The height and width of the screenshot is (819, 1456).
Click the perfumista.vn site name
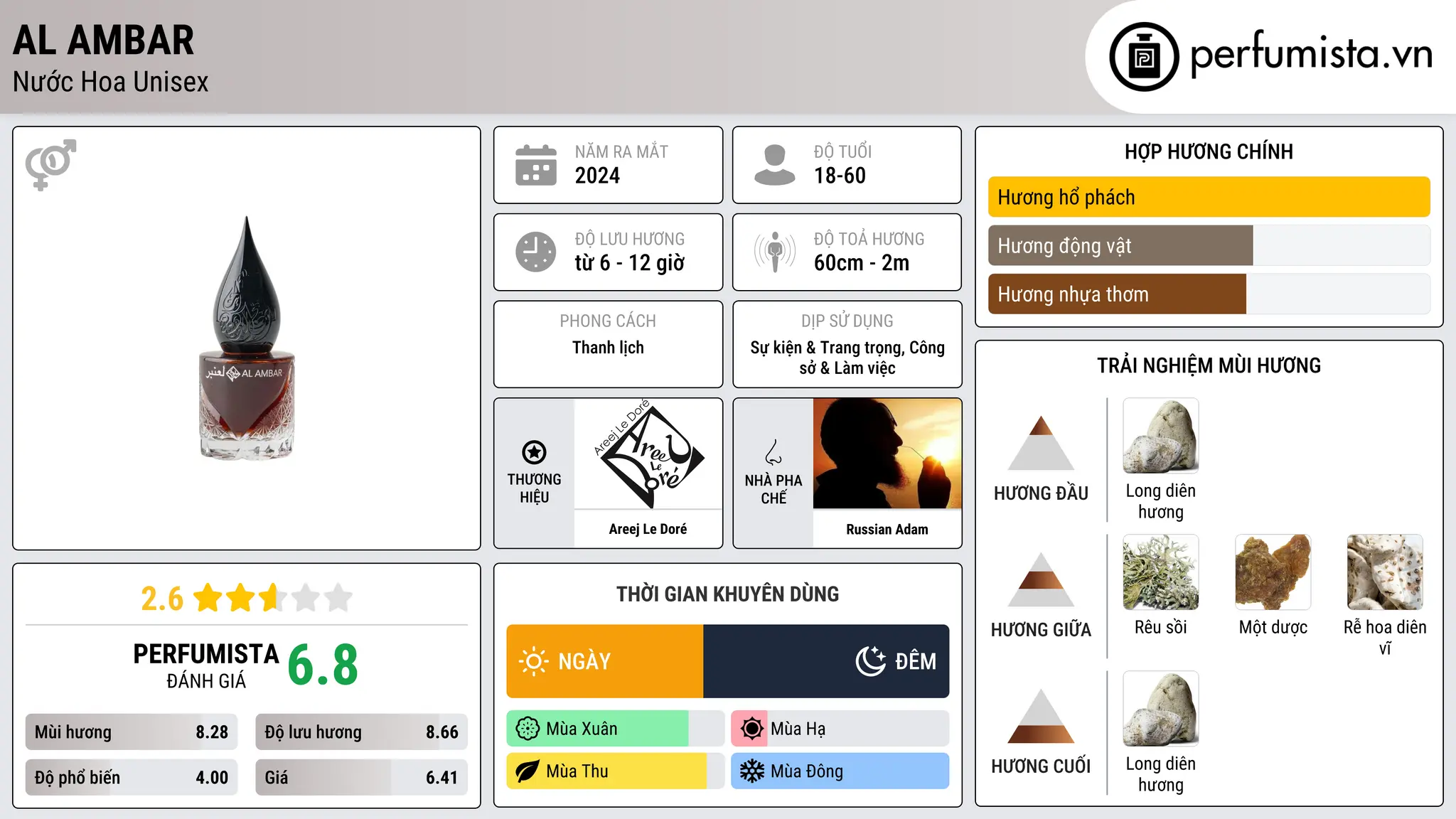tap(1312, 53)
